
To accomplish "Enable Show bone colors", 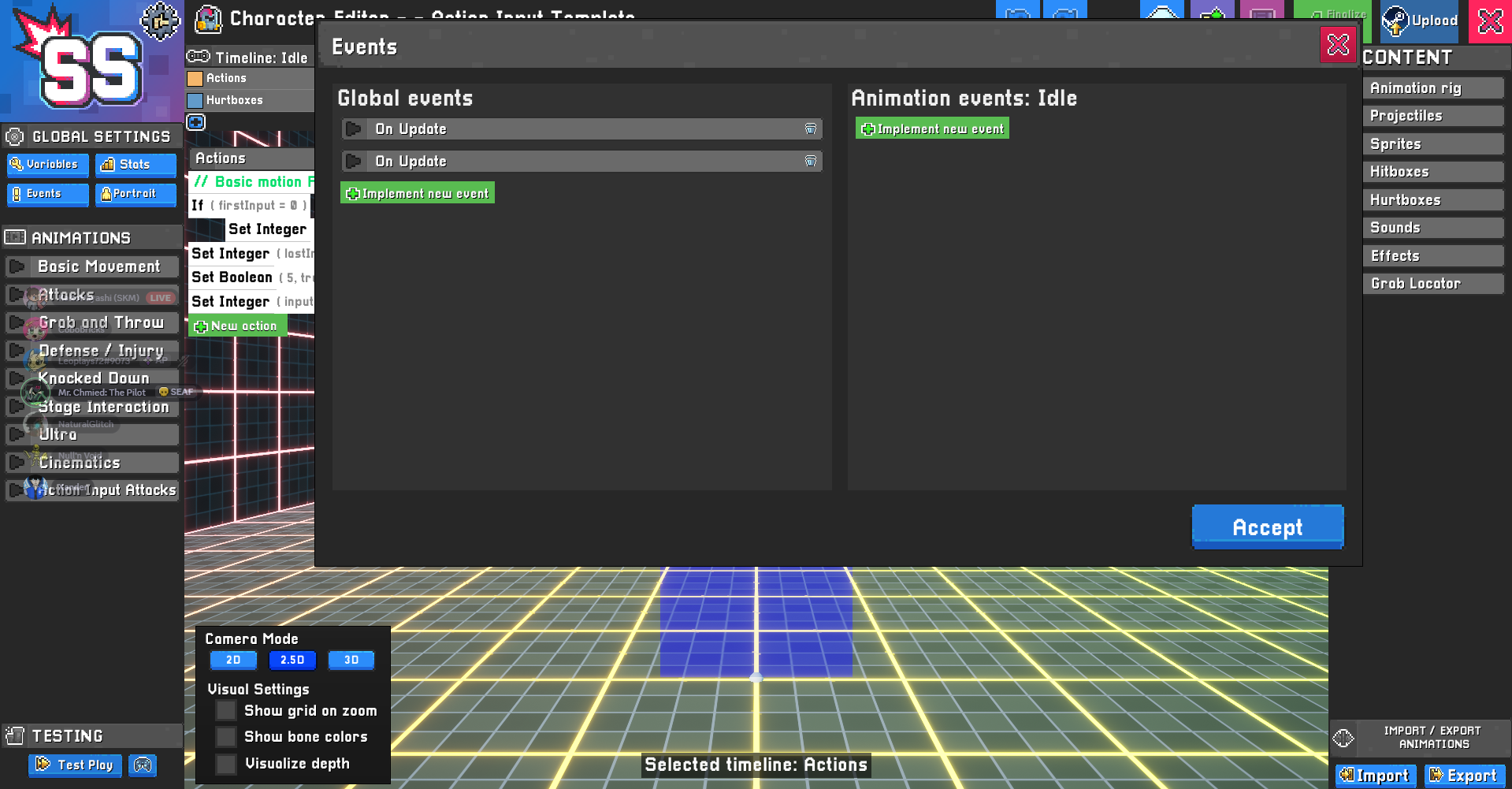I will pyautogui.click(x=226, y=737).
